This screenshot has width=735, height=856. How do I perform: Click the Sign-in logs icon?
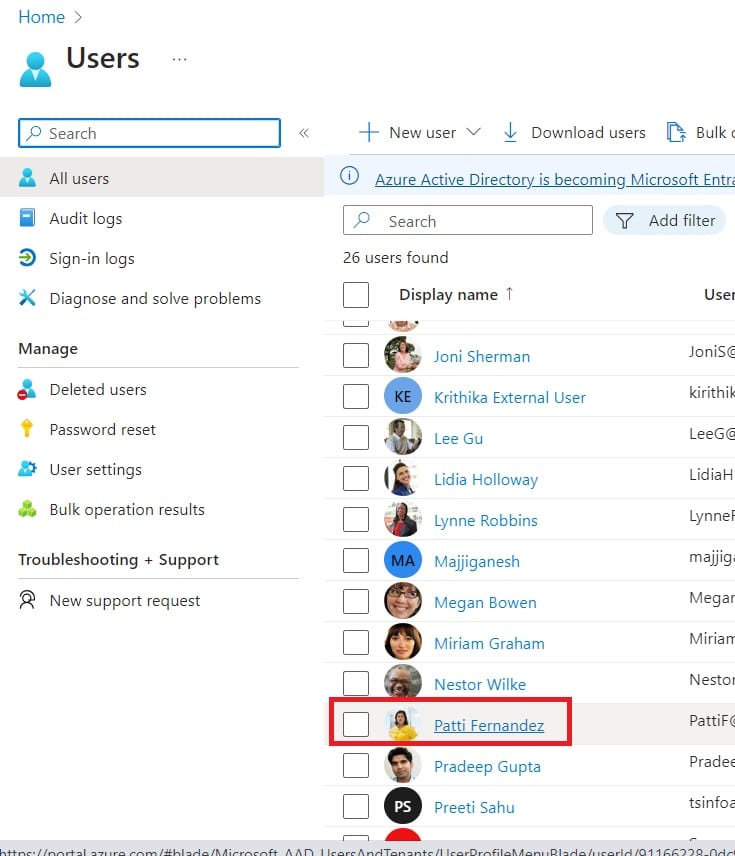(27, 258)
